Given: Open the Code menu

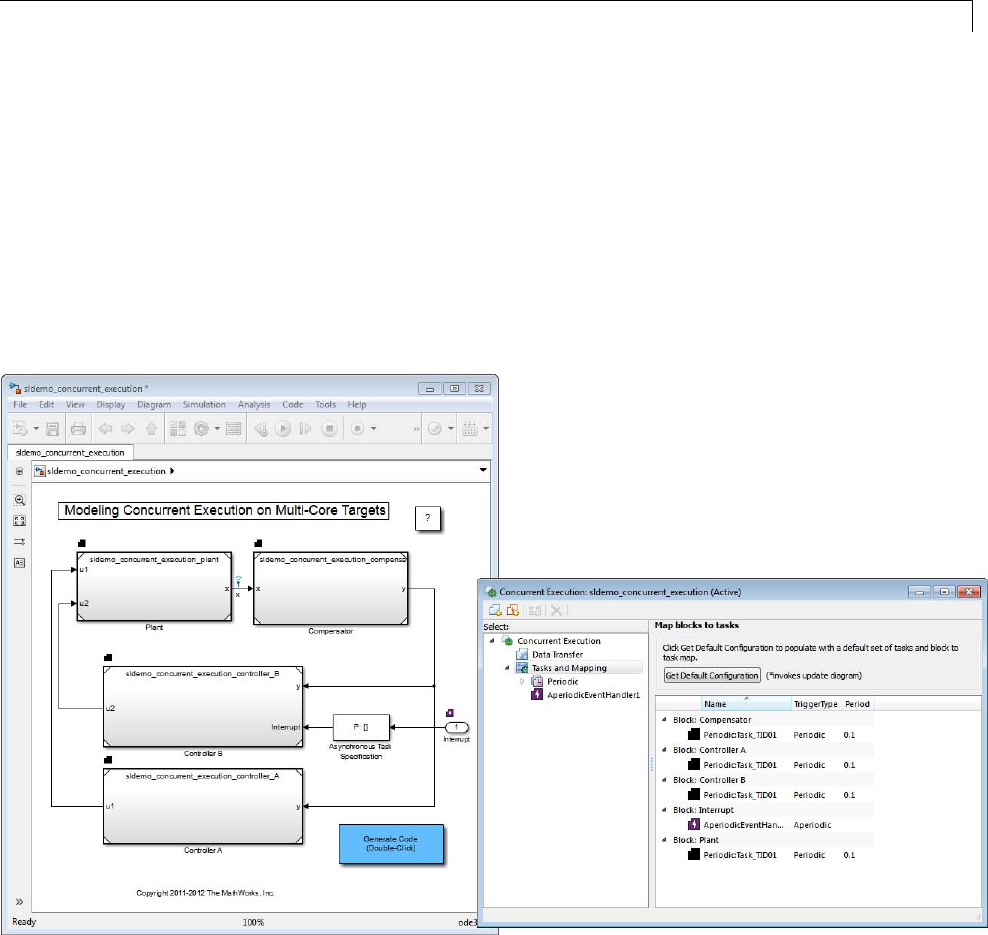Looking at the screenshot, I should click(x=292, y=404).
